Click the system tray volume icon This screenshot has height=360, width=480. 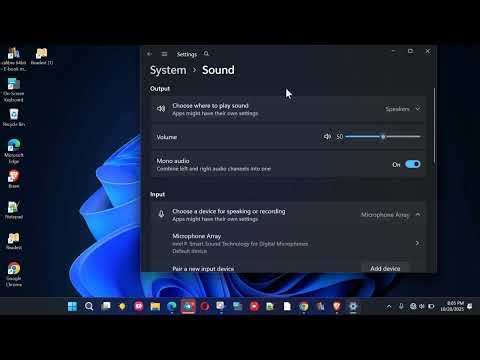(422, 306)
